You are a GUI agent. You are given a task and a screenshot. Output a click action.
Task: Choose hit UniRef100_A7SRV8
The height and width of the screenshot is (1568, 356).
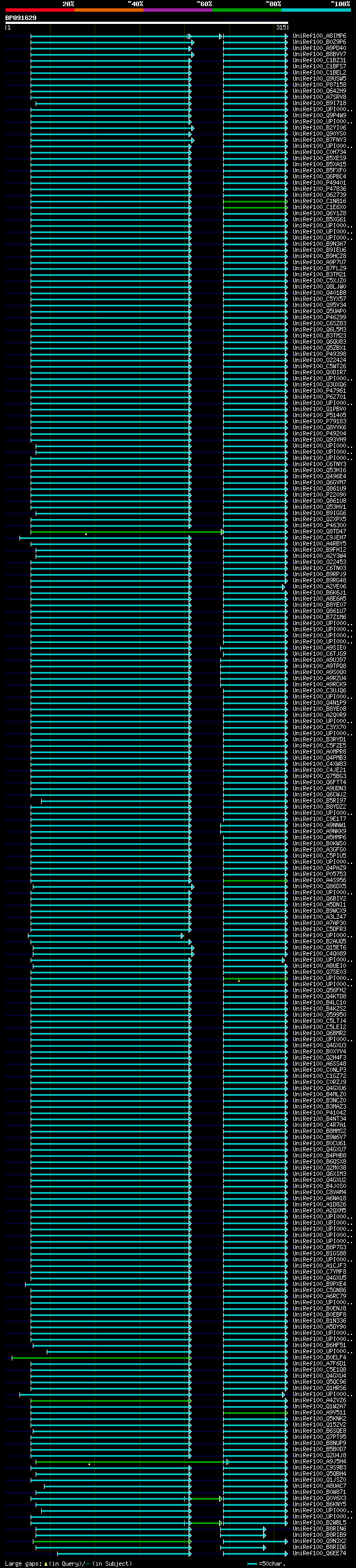[x=319, y=97]
